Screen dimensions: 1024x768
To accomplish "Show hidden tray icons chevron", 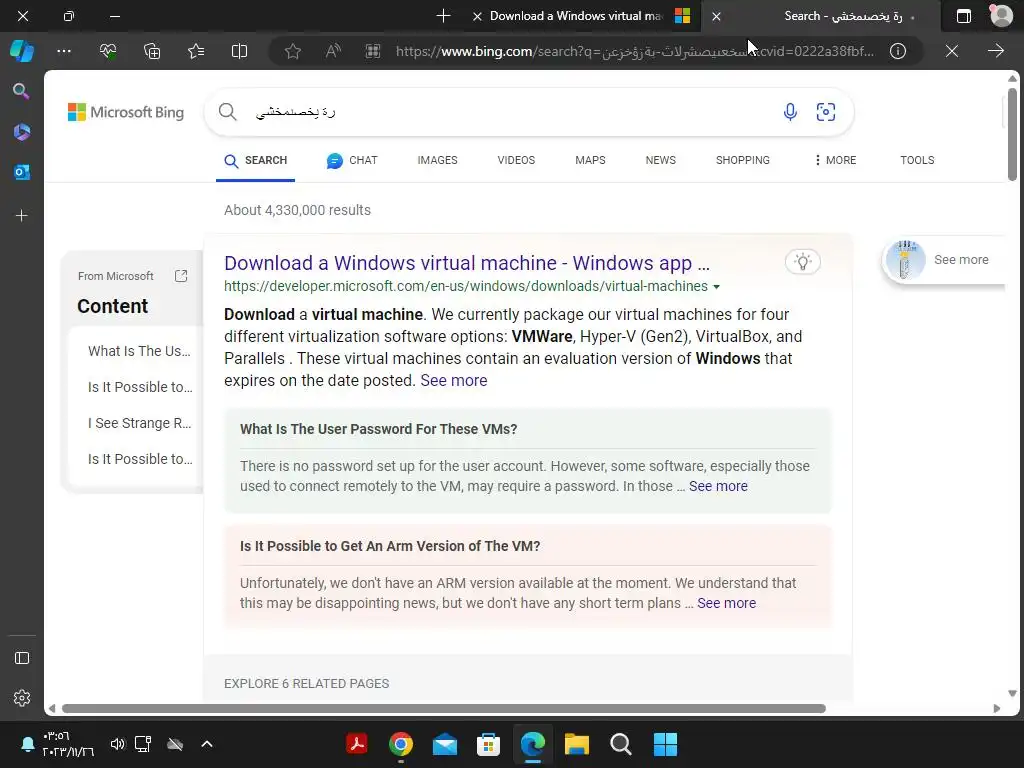I will (x=207, y=744).
